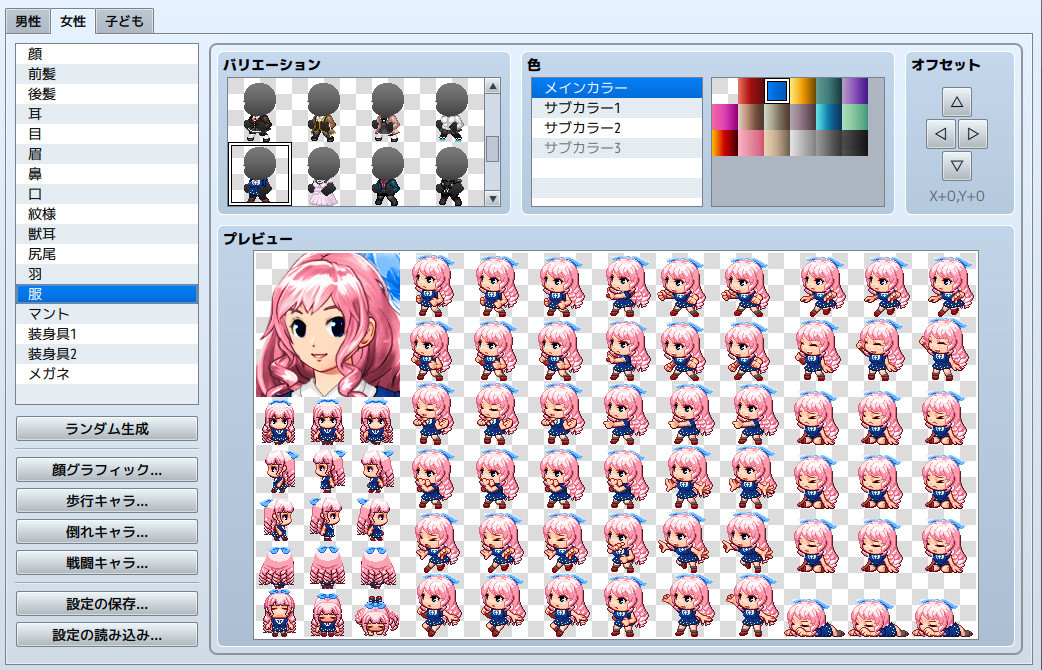Pick the orange color swatch
Screen dimensions: 1042x670
[x=802, y=91]
